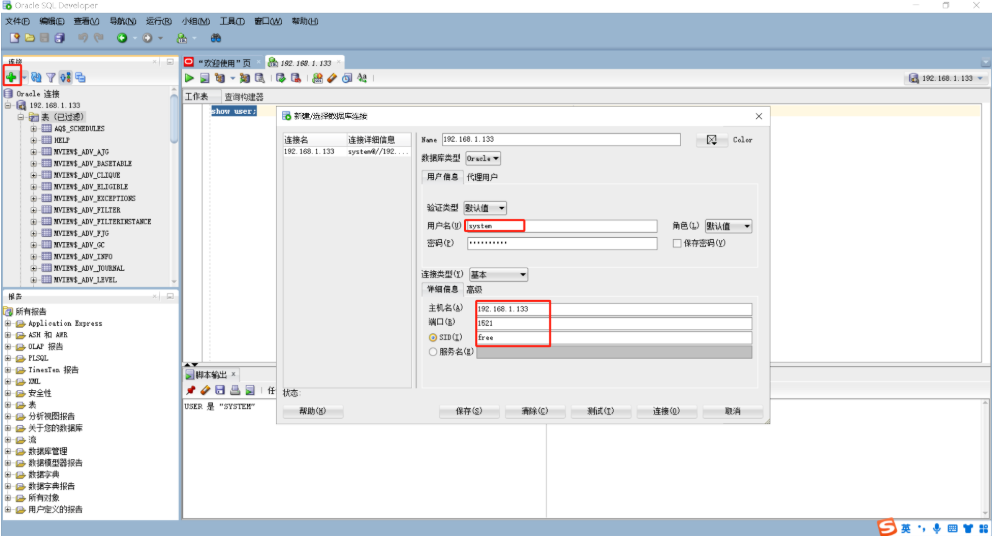This screenshot has height=536, width=992.
Task: Click into the 主机名 input field
Action: click(614, 309)
